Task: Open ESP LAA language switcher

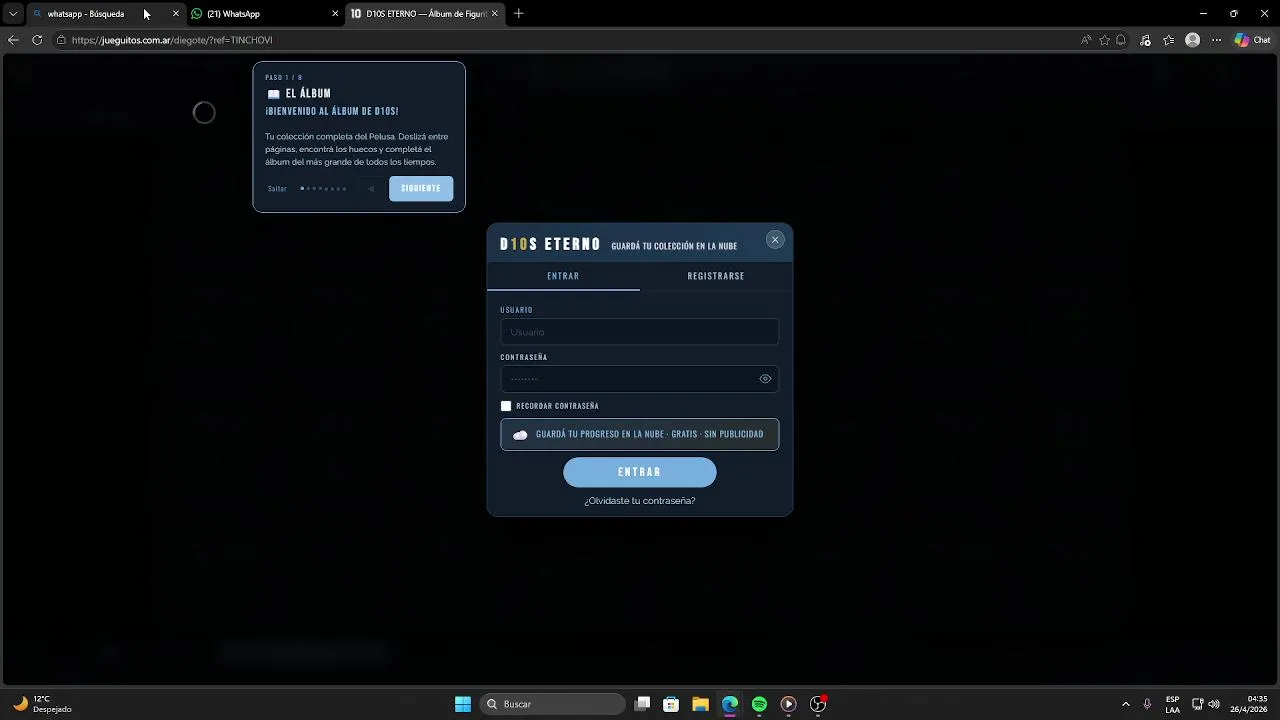Action: [1172, 704]
